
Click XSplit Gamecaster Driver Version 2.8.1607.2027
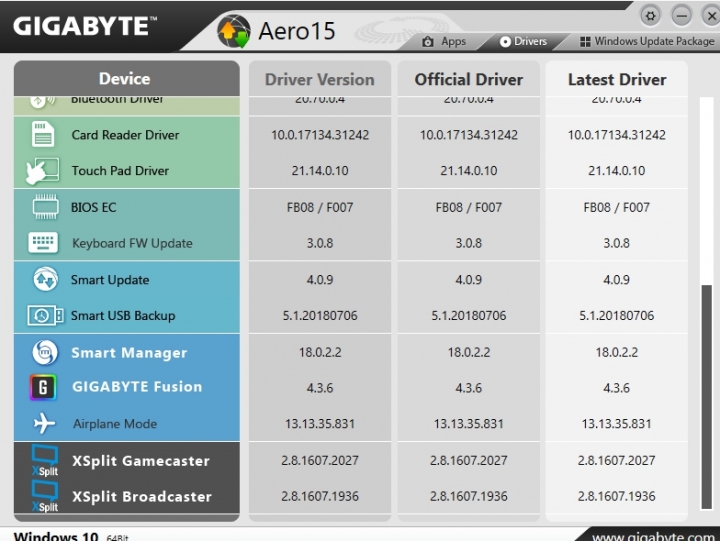[320, 461]
